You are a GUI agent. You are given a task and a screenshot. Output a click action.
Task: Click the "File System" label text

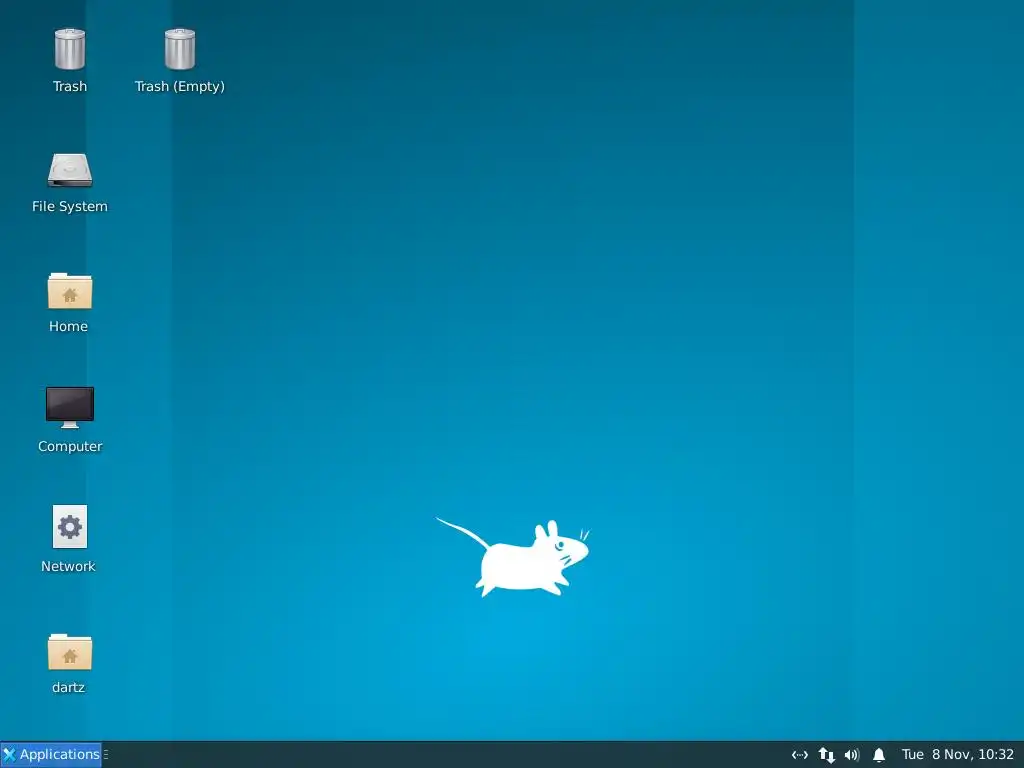click(x=70, y=206)
